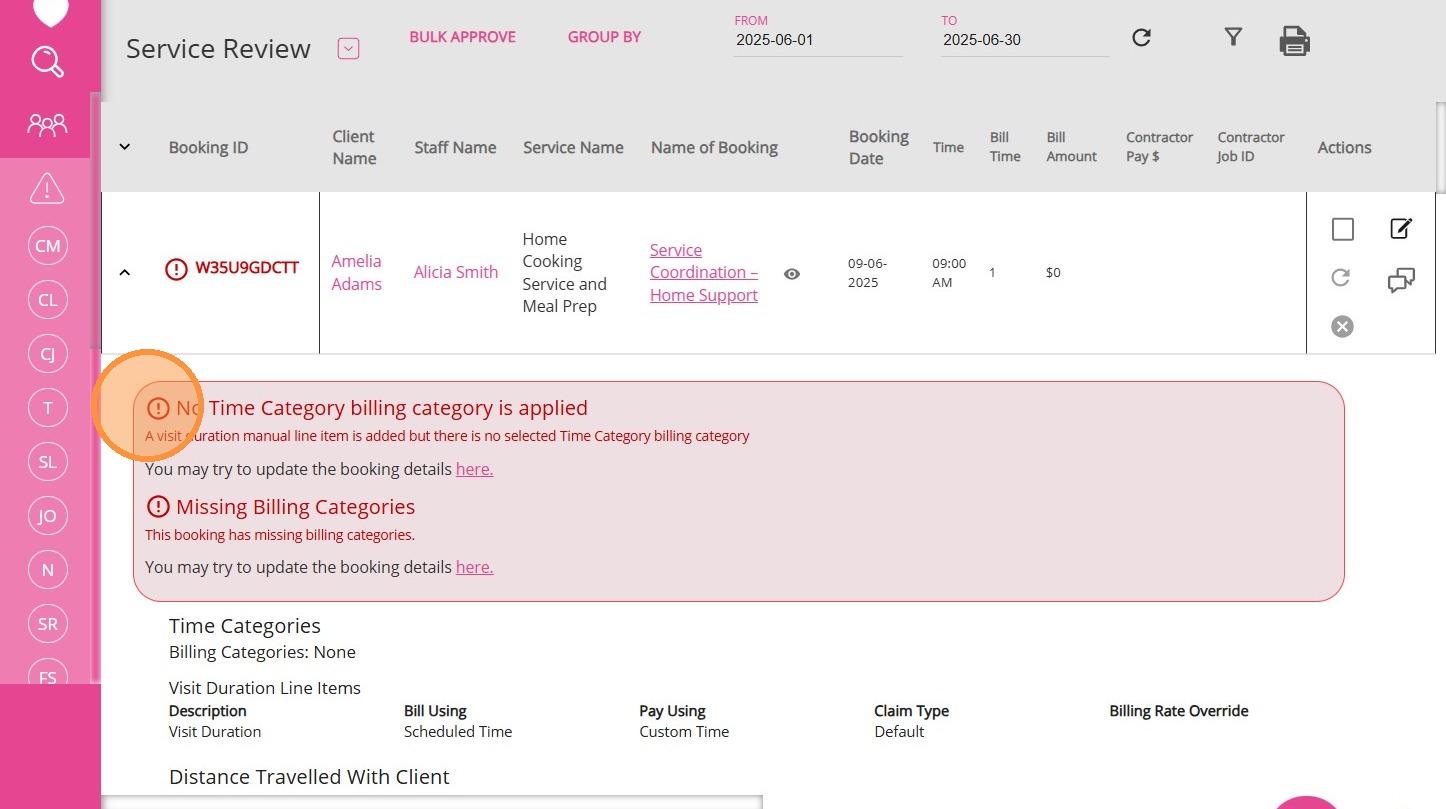Collapse the W35U9GDCTT booking row chevron

click(125, 271)
